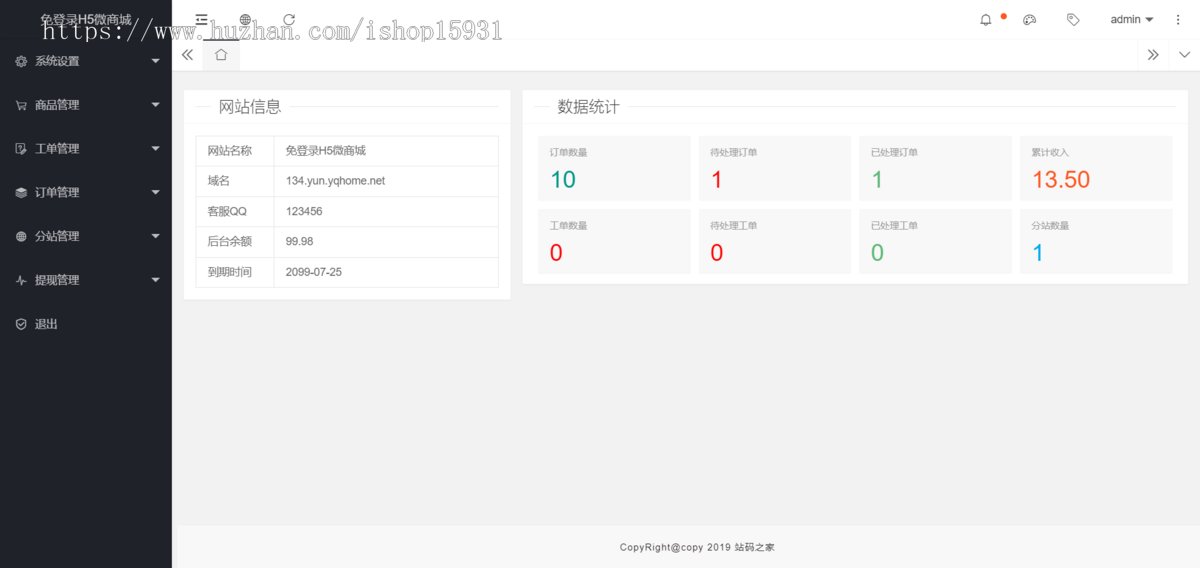The image size is (1200, 568).
Task: Expand 提现管理 arrow
Action: click(155, 281)
